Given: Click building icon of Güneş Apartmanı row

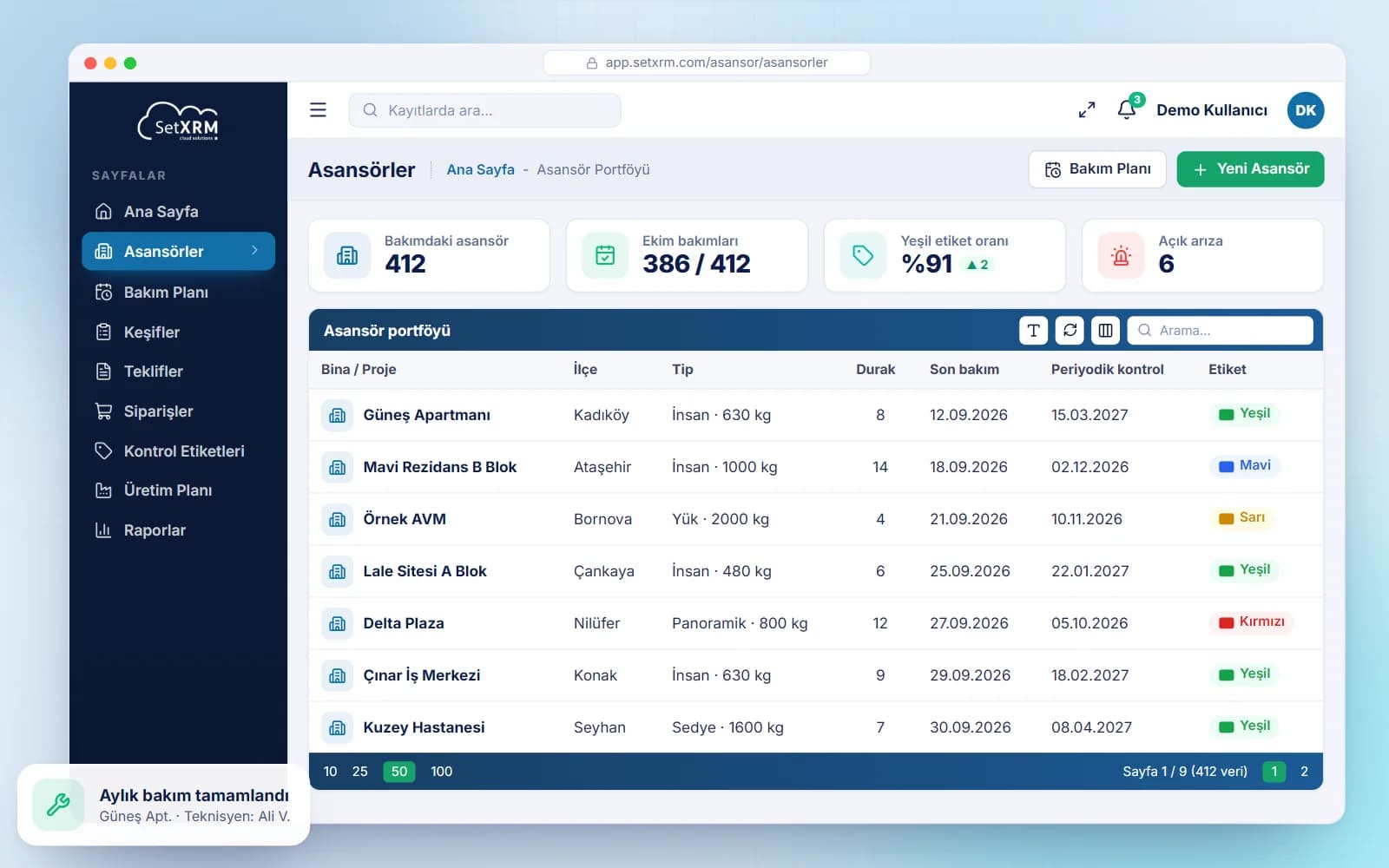Looking at the screenshot, I should (x=338, y=415).
